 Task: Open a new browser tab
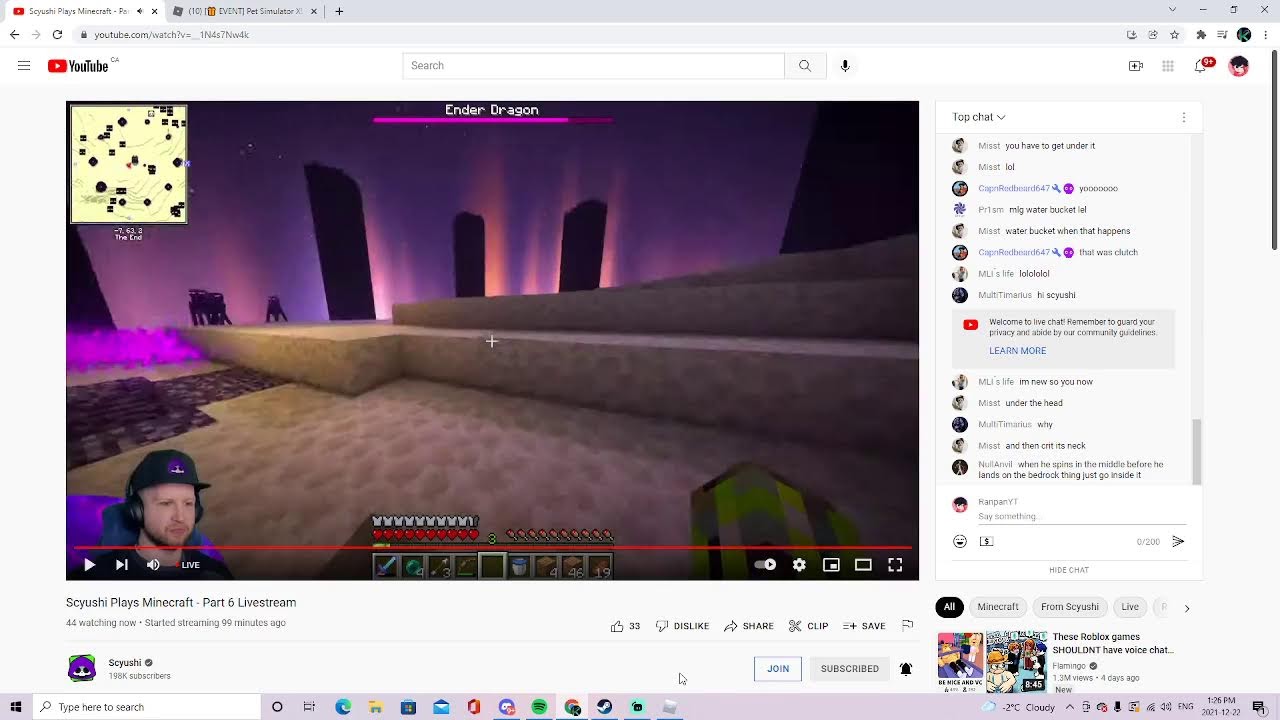point(339,11)
